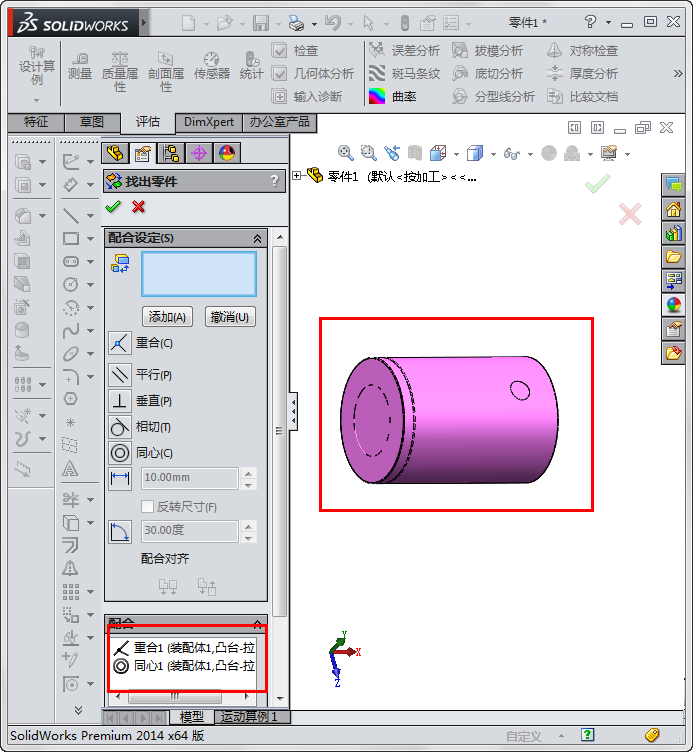This screenshot has height=752, width=693.
Task: Select Parallel (平行) mate type
Action: 119,375
